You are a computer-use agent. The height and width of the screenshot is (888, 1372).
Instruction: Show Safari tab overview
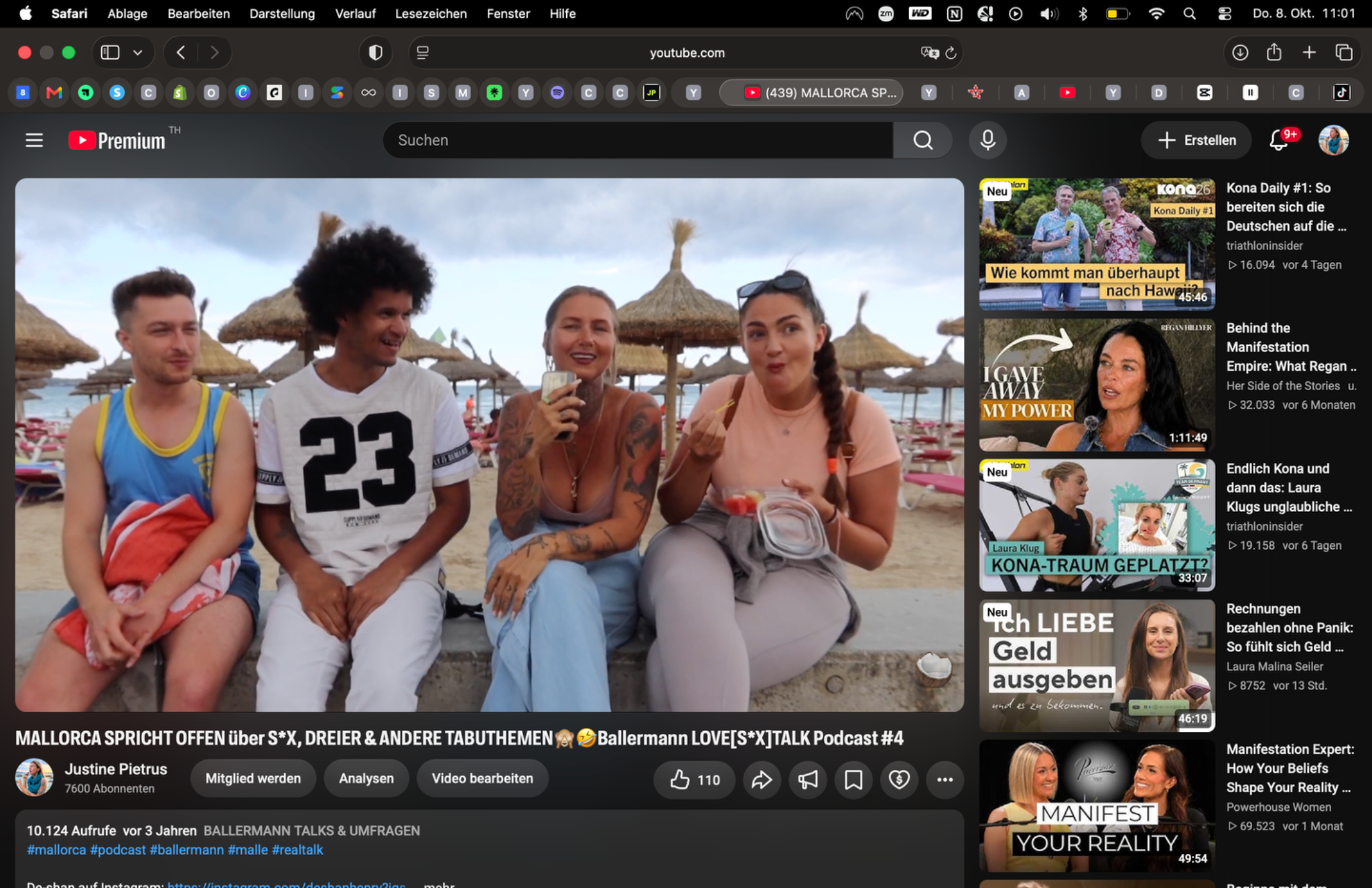point(1344,52)
